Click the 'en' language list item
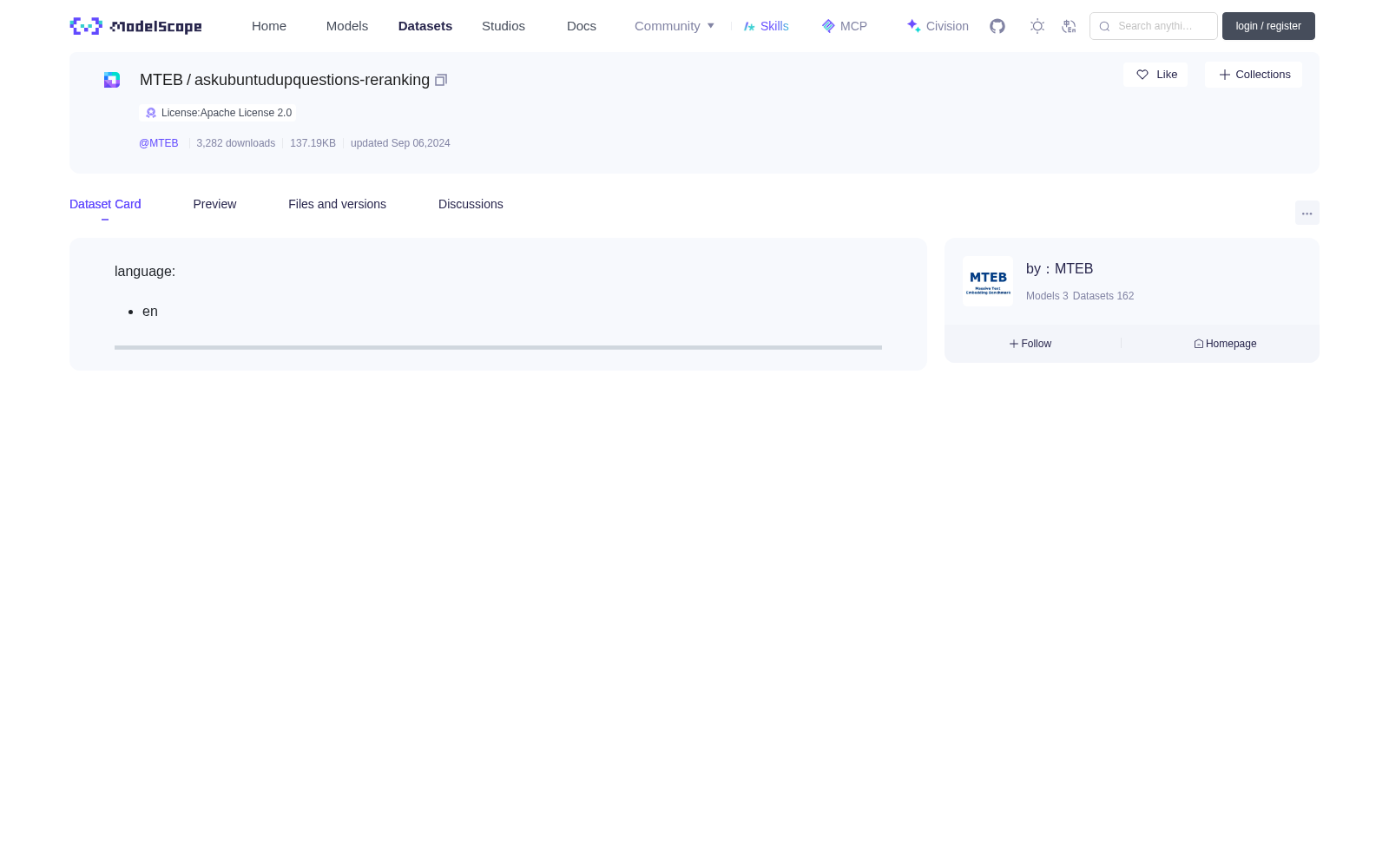Screen dimensions: 1389x868 point(150,312)
